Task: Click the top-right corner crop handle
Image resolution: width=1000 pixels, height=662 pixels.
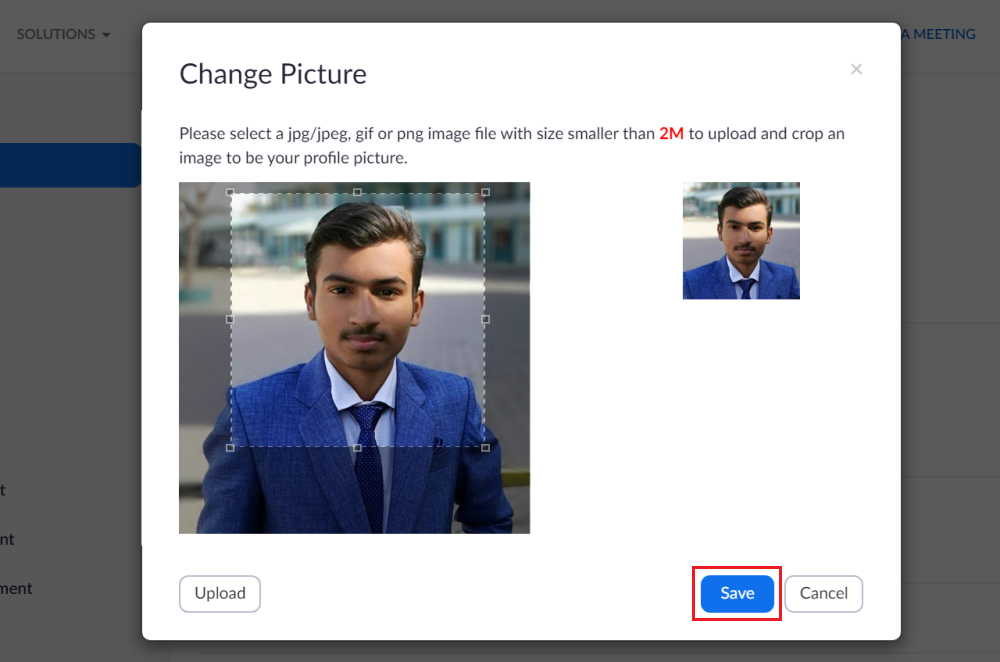Action: [486, 192]
